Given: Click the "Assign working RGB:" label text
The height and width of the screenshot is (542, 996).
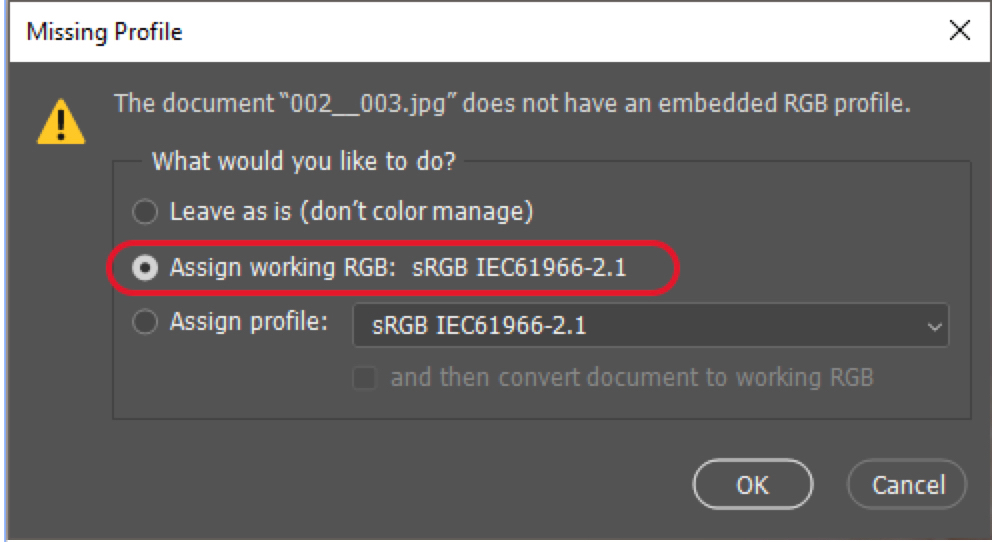Looking at the screenshot, I should click(x=283, y=268).
